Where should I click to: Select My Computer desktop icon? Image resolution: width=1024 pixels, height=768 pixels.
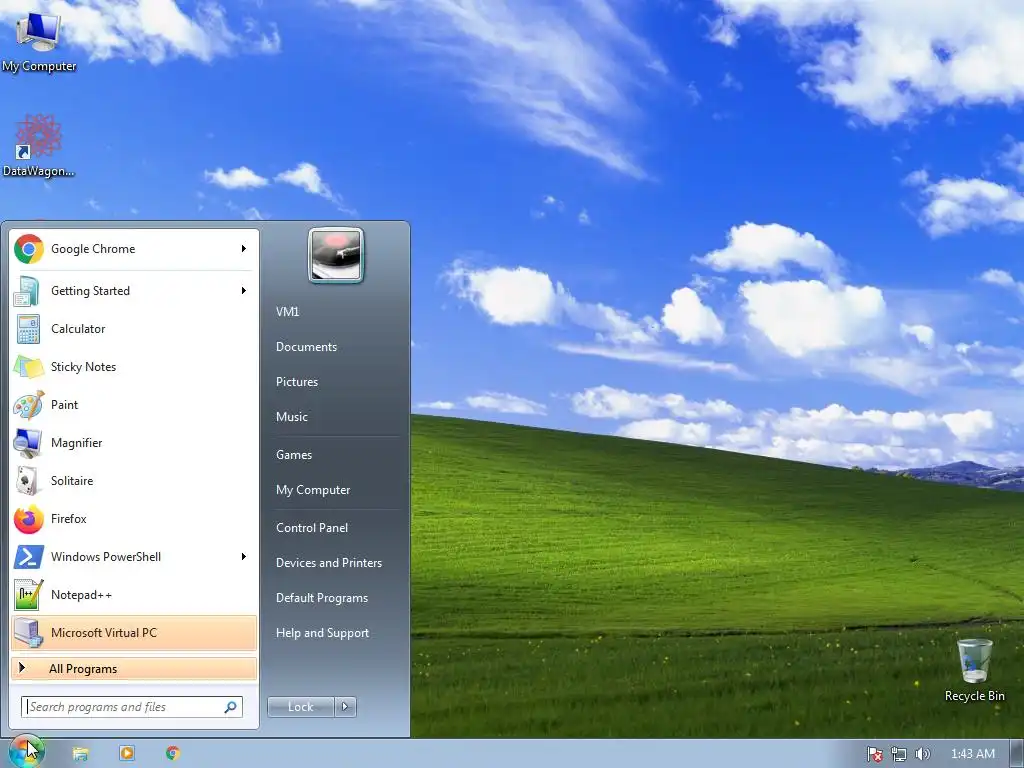(x=39, y=40)
